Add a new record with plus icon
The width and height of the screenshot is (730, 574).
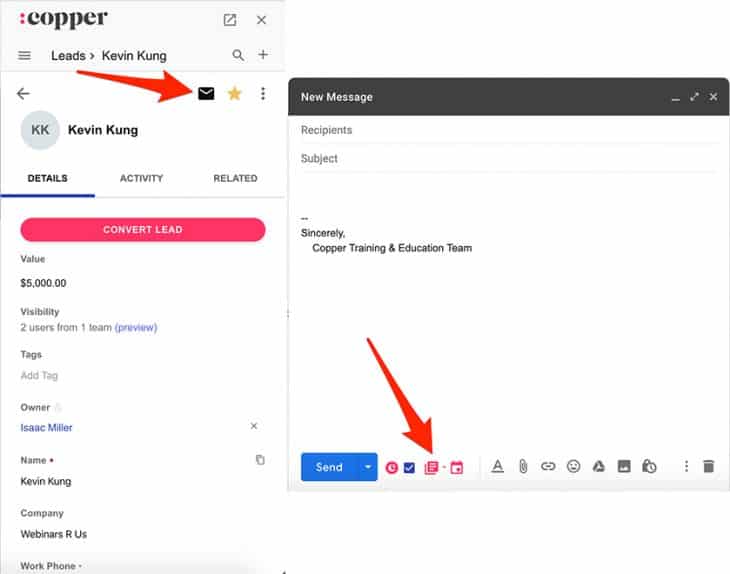263,54
